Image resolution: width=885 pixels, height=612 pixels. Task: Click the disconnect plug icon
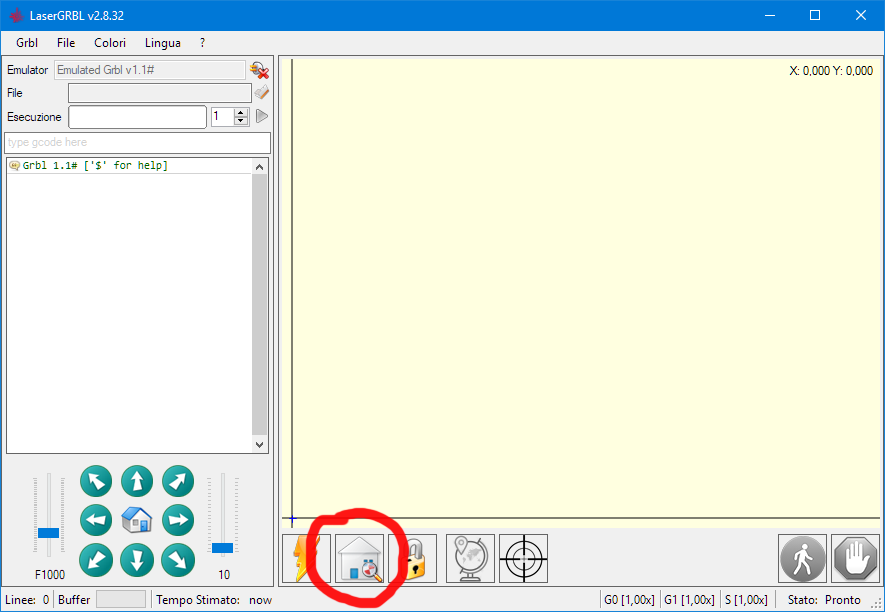pyautogui.click(x=260, y=70)
